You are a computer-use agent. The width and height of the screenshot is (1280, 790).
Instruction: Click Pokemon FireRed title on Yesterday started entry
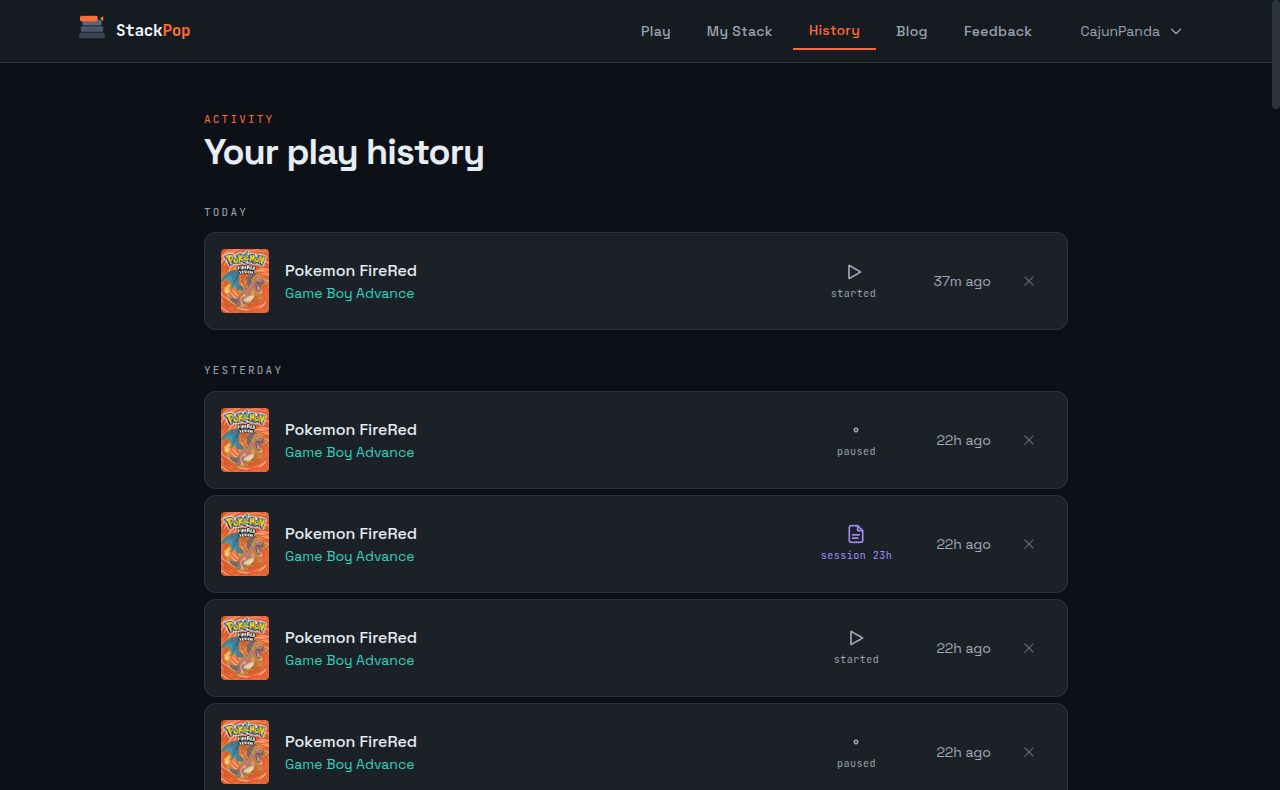click(350, 637)
